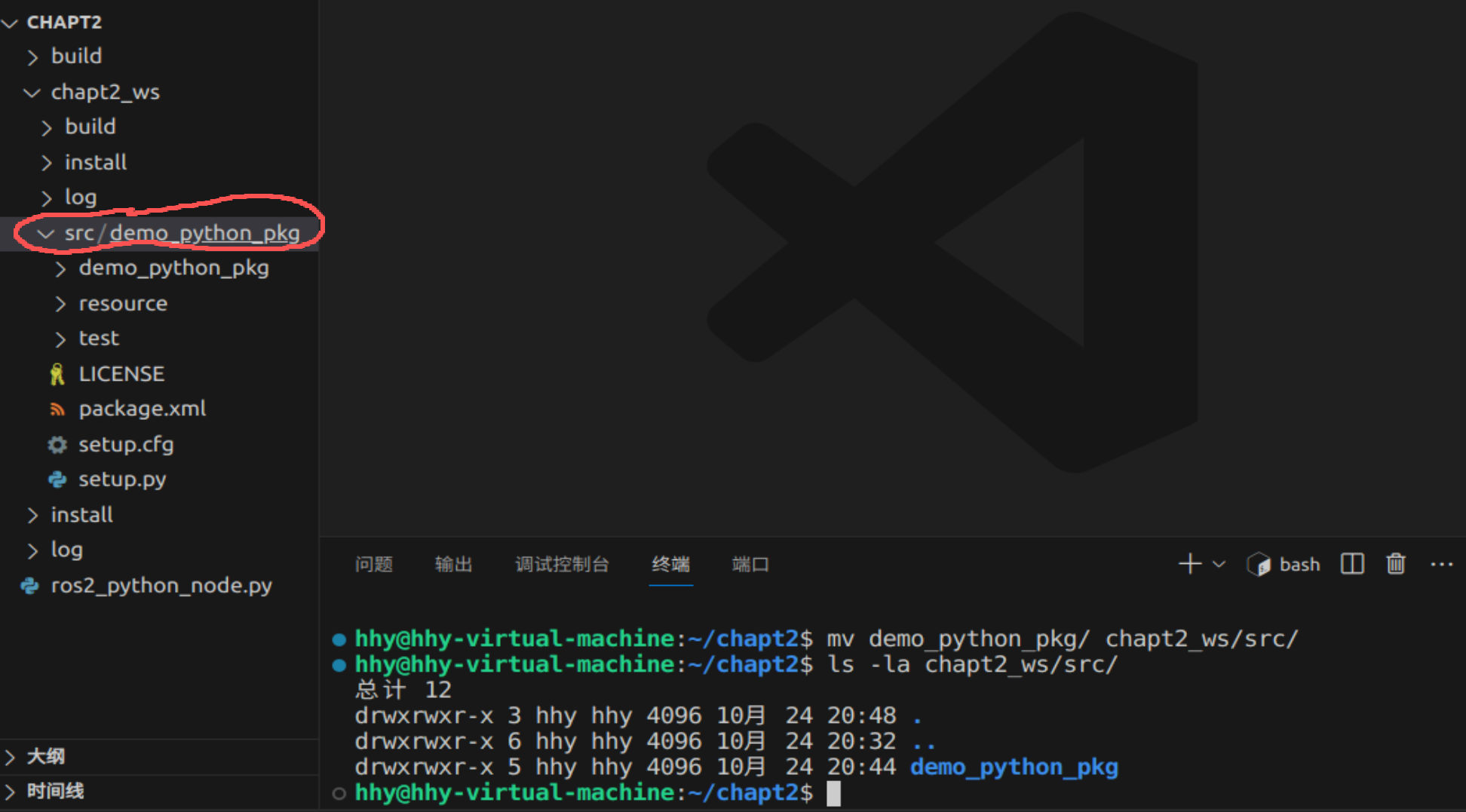The height and width of the screenshot is (812, 1466).
Task: Open more panel actions via the ellipsis
Action: click(1442, 564)
